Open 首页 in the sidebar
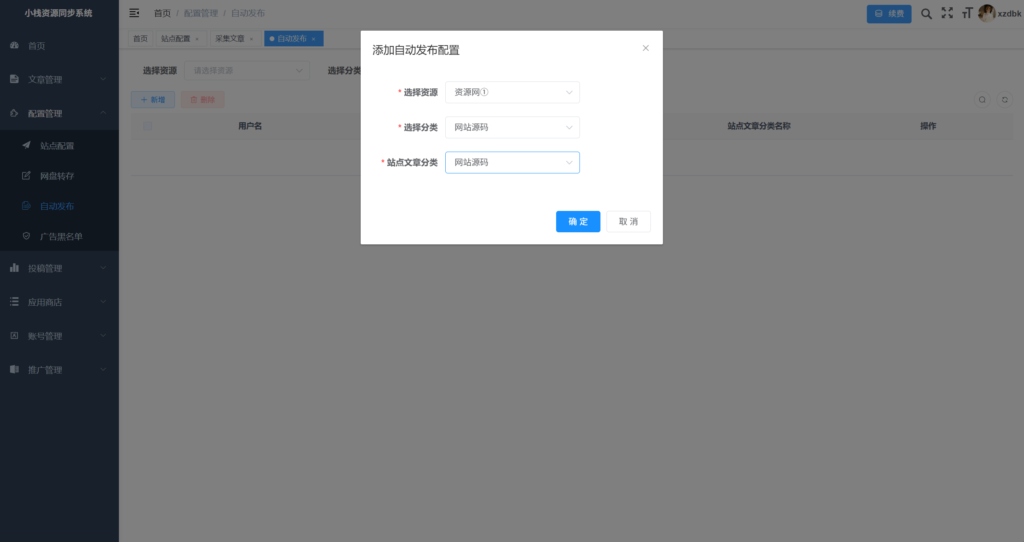The height and width of the screenshot is (542, 1024). click(59, 46)
